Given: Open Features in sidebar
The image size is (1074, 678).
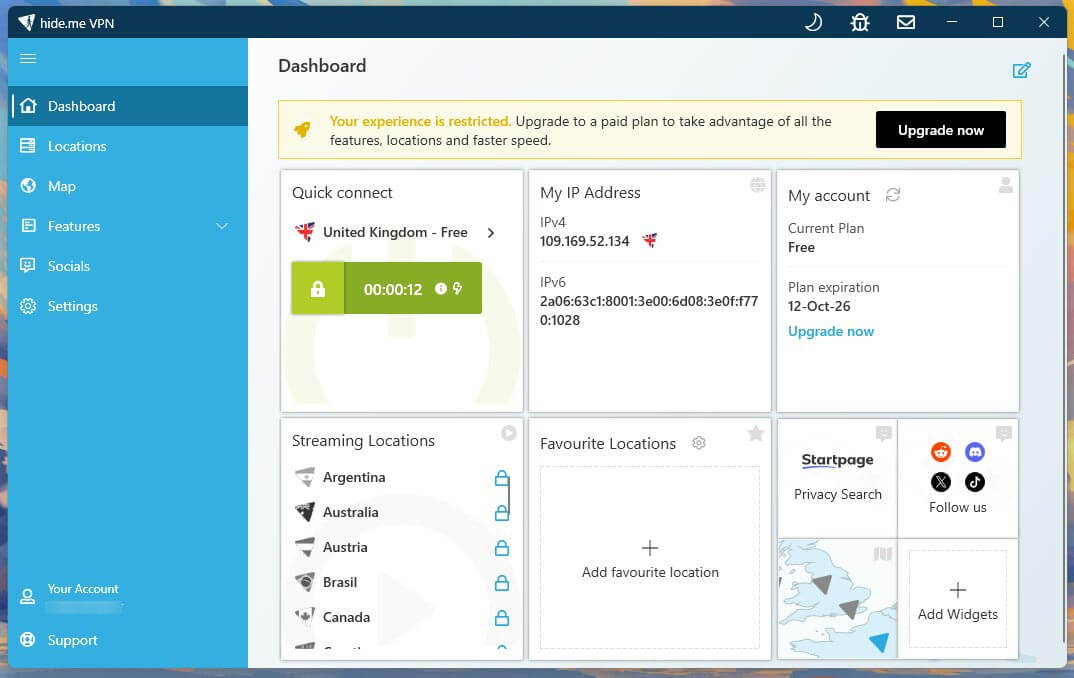Looking at the screenshot, I should coord(128,226).
